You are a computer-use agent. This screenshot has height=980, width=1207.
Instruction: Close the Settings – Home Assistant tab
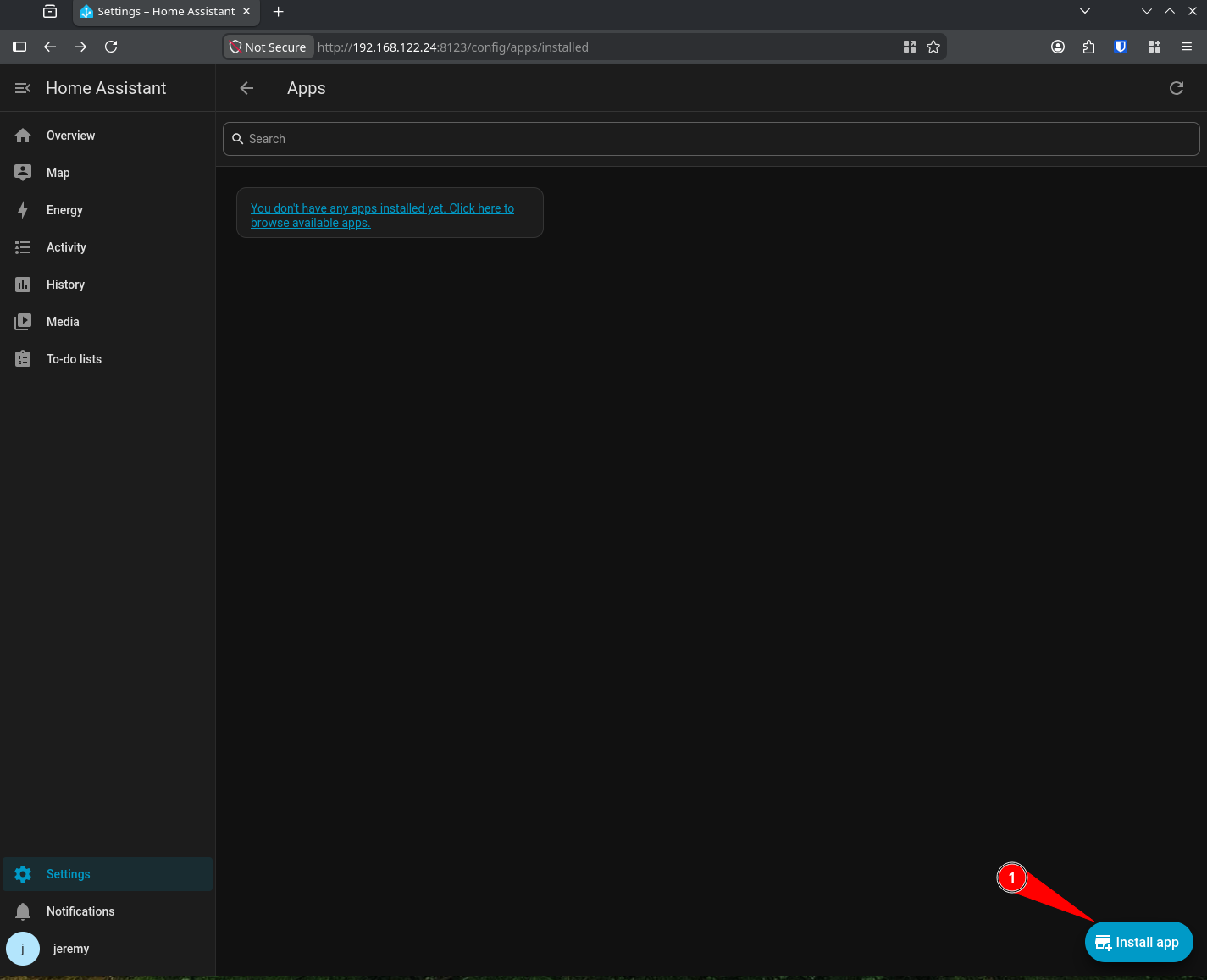[x=246, y=11]
